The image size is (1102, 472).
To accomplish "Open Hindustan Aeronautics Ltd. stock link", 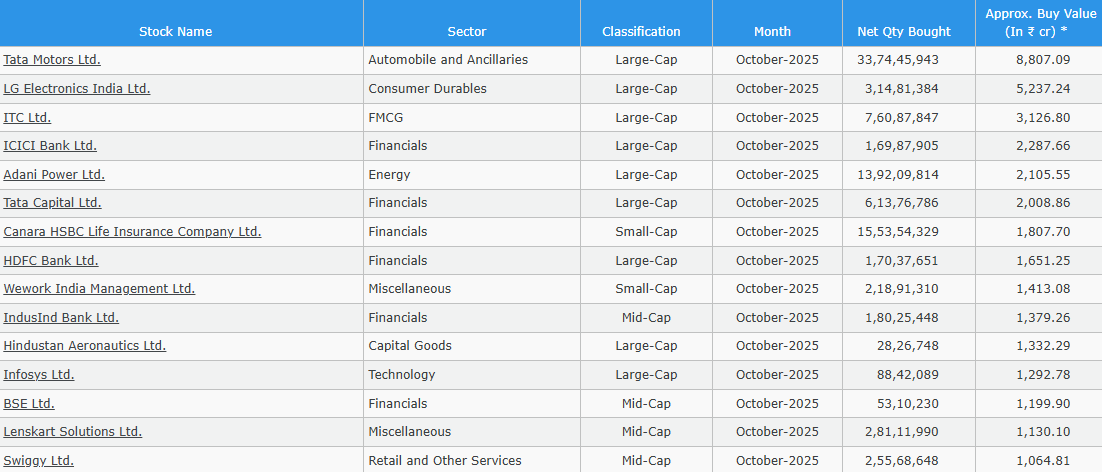I will 85,346.
